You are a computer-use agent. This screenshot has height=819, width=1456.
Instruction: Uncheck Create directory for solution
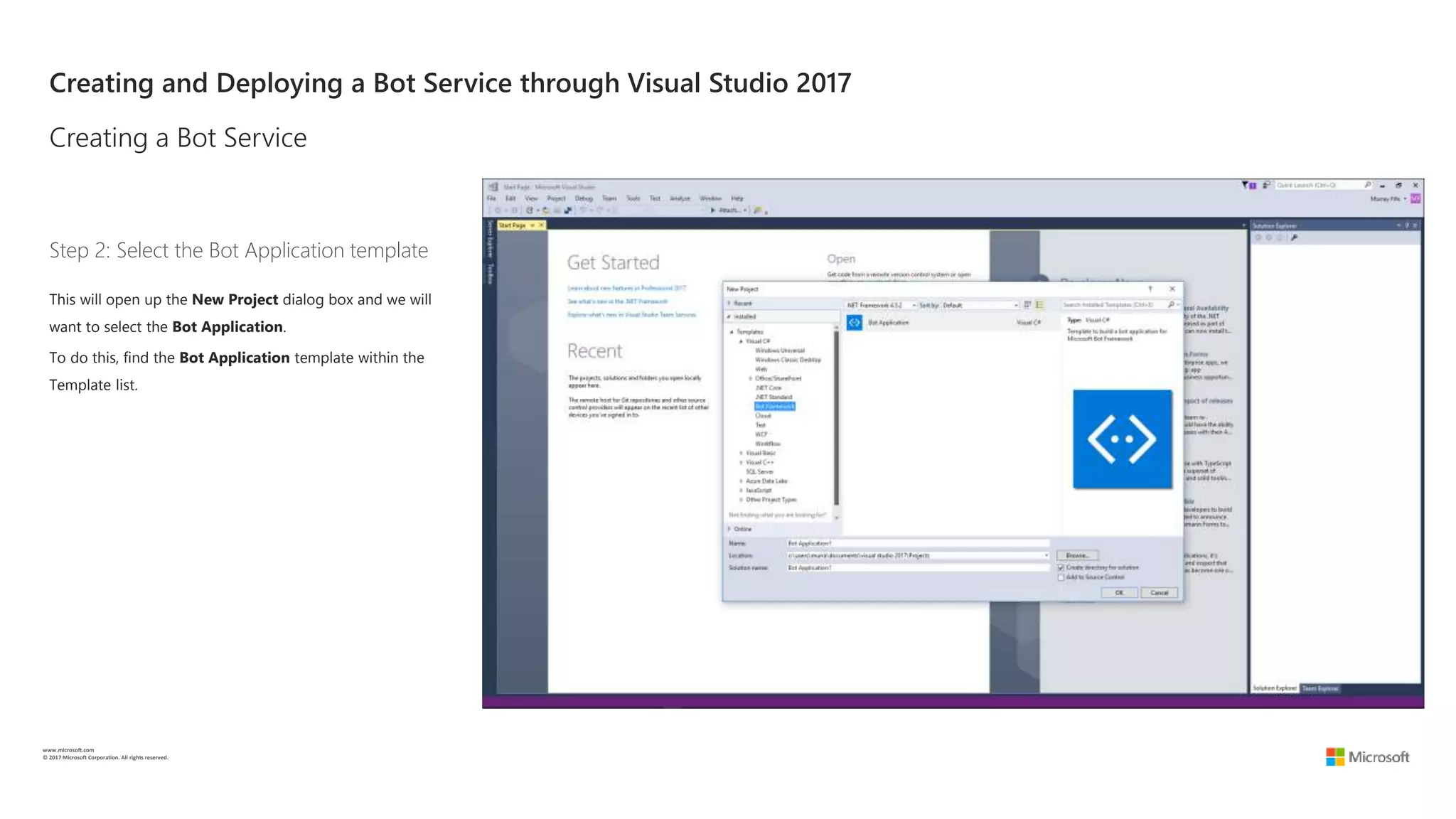click(x=1061, y=567)
